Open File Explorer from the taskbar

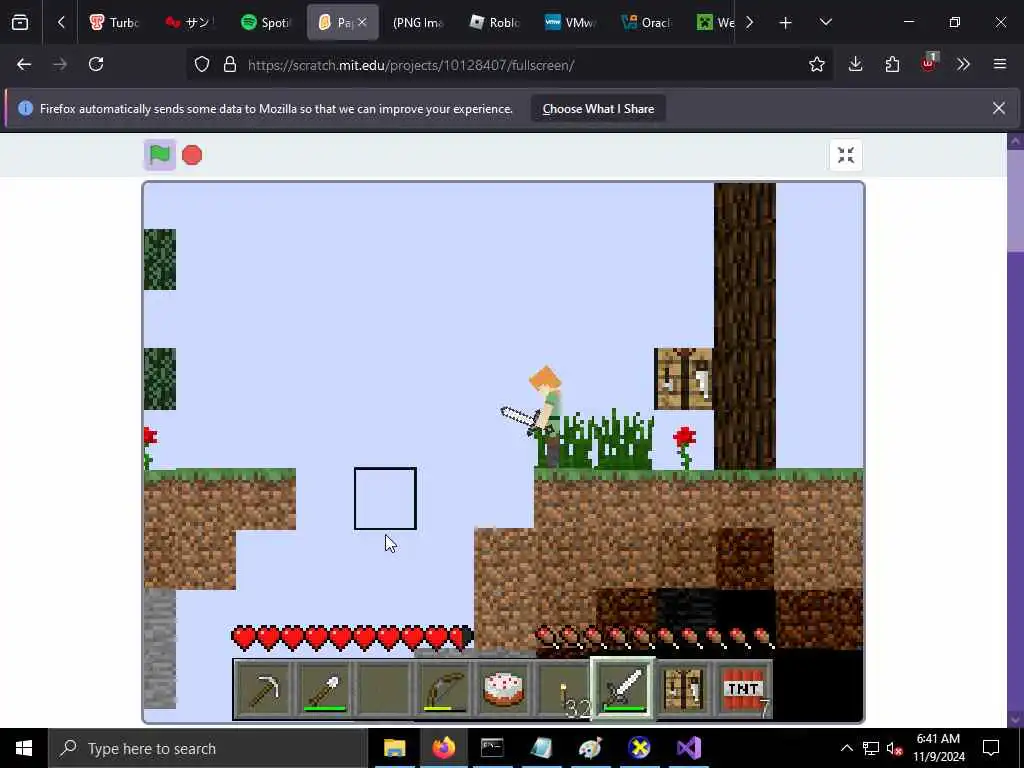(394, 748)
